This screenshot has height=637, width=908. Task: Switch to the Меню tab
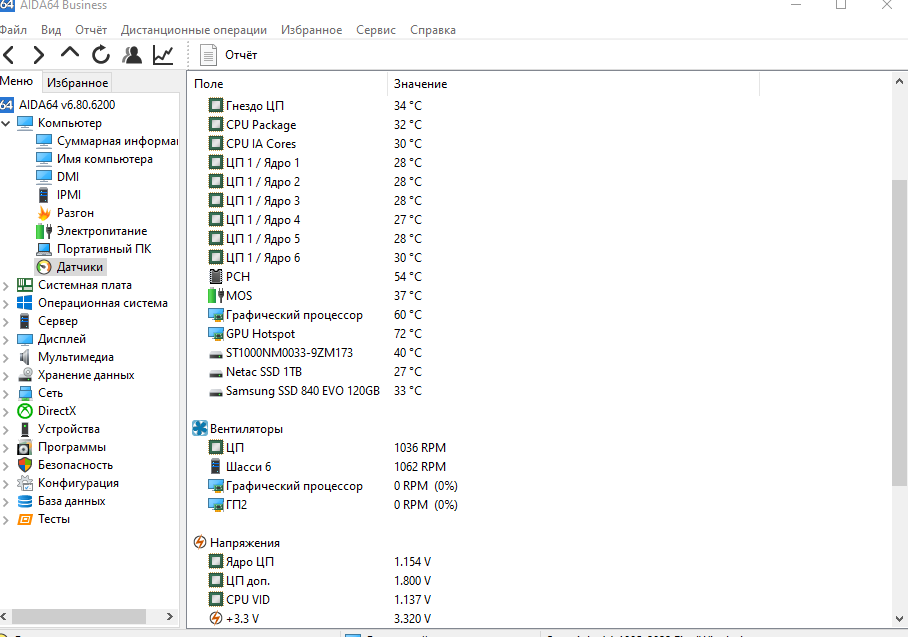point(17,81)
